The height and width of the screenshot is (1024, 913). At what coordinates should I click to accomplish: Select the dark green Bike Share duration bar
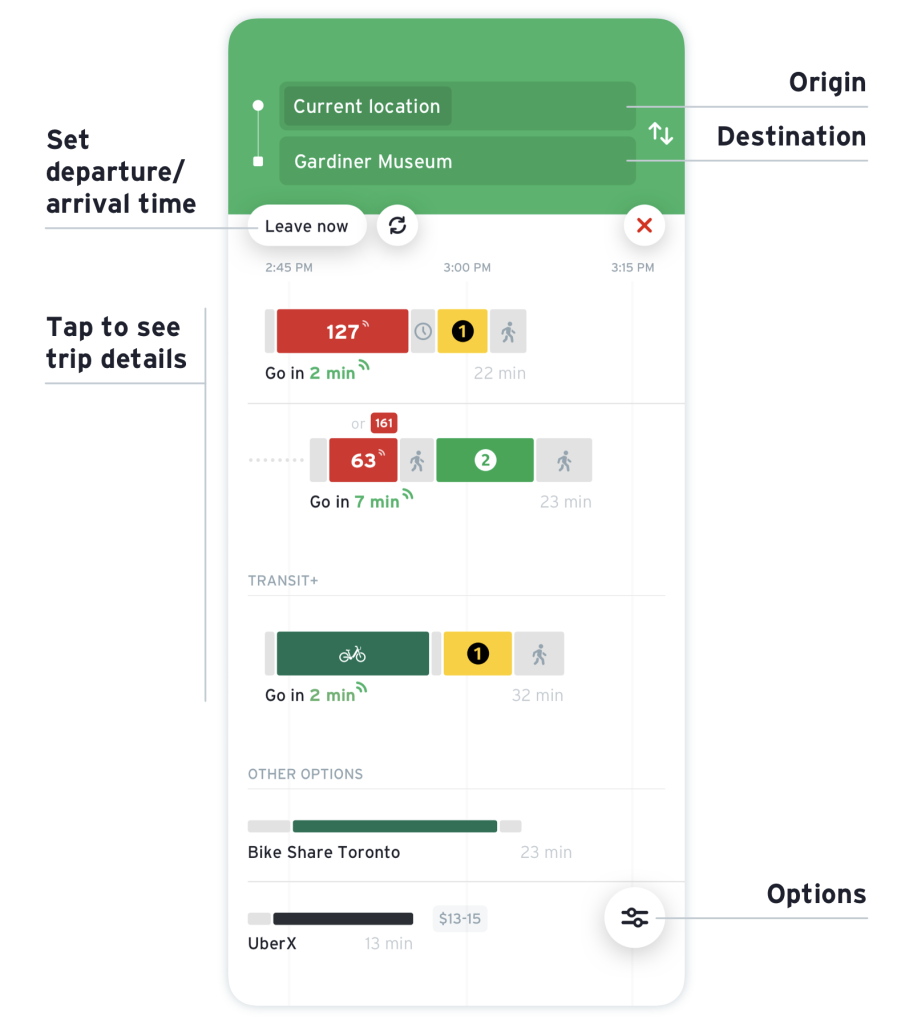394,826
